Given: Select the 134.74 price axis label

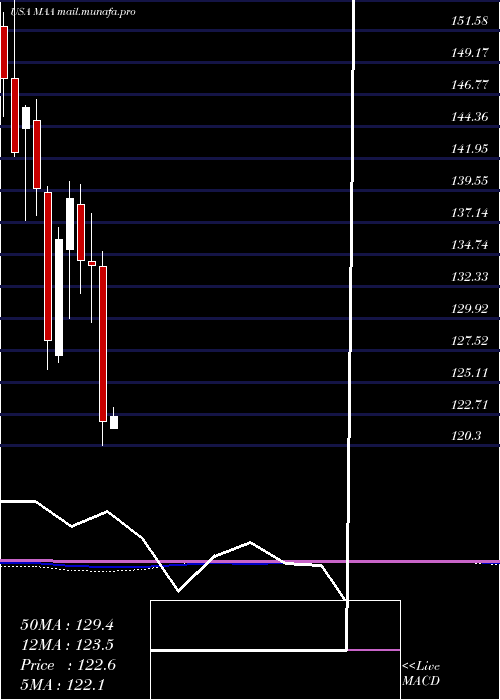Looking at the screenshot, I should [469, 245].
